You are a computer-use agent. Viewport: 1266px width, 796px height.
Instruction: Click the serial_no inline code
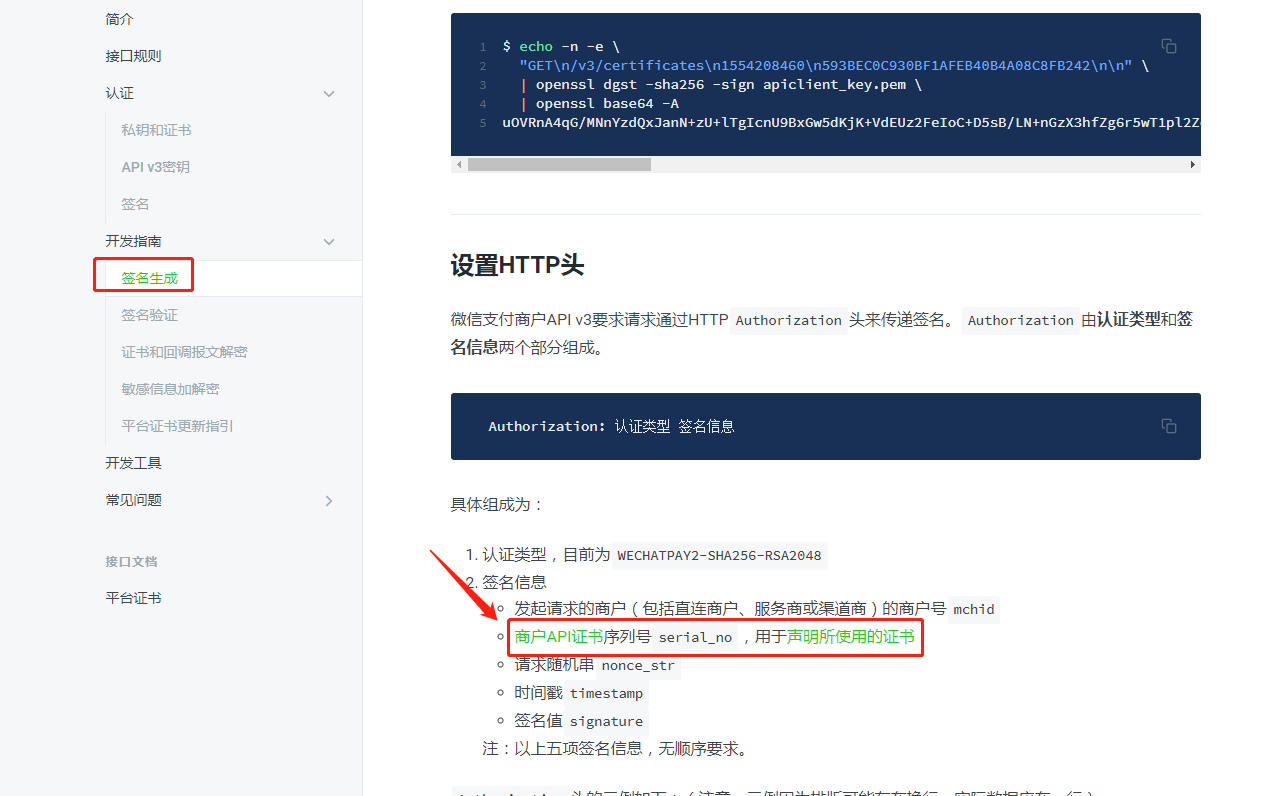695,637
